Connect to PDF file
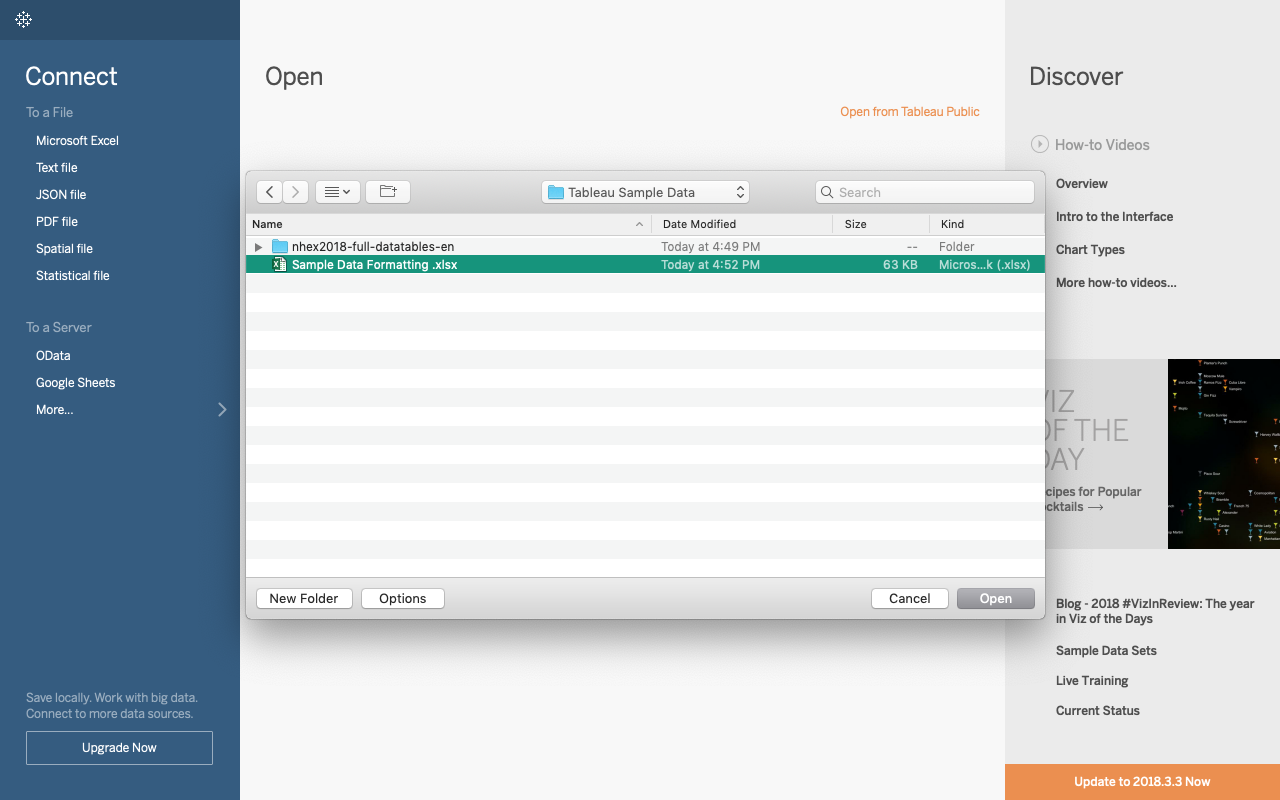This screenshot has height=800, width=1280. (57, 222)
